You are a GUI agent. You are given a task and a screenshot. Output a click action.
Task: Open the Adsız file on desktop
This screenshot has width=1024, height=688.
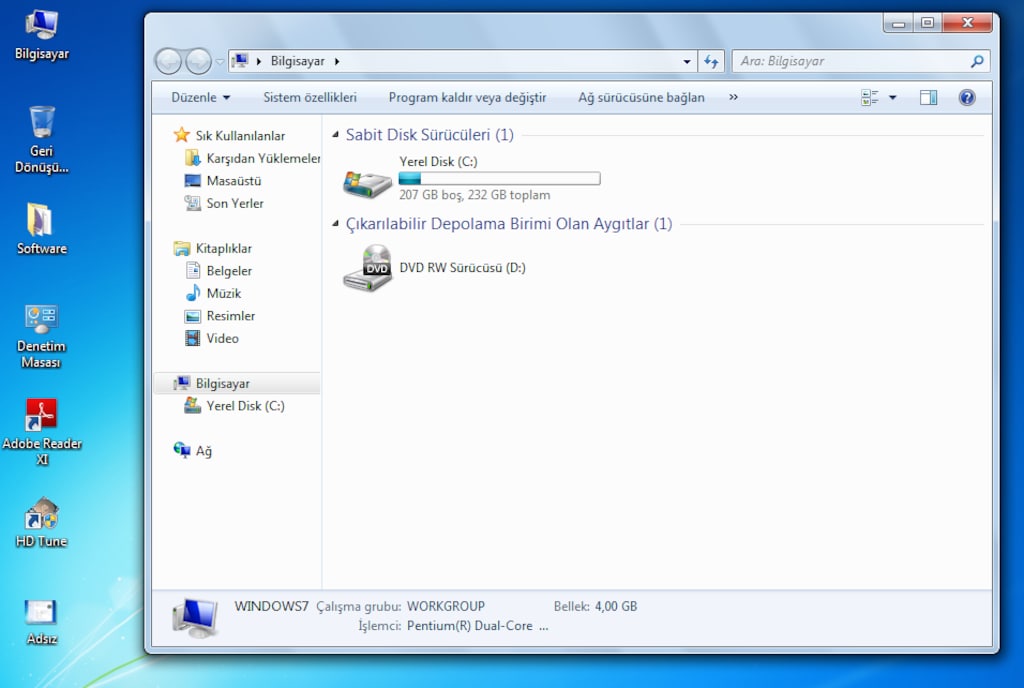(x=42, y=622)
